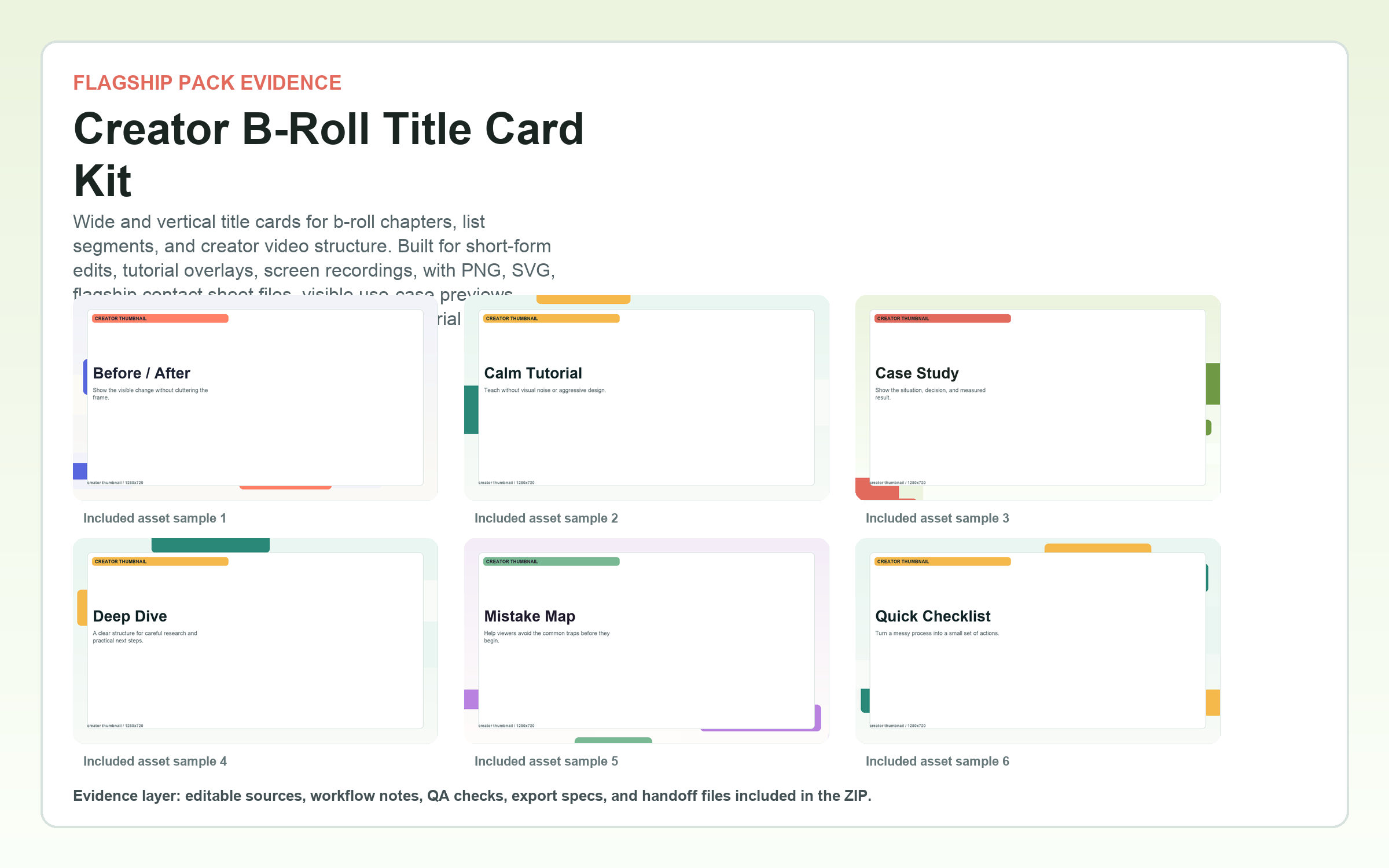Click the Included asset sample 4 caption
1389x868 pixels.
tap(155, 762)
